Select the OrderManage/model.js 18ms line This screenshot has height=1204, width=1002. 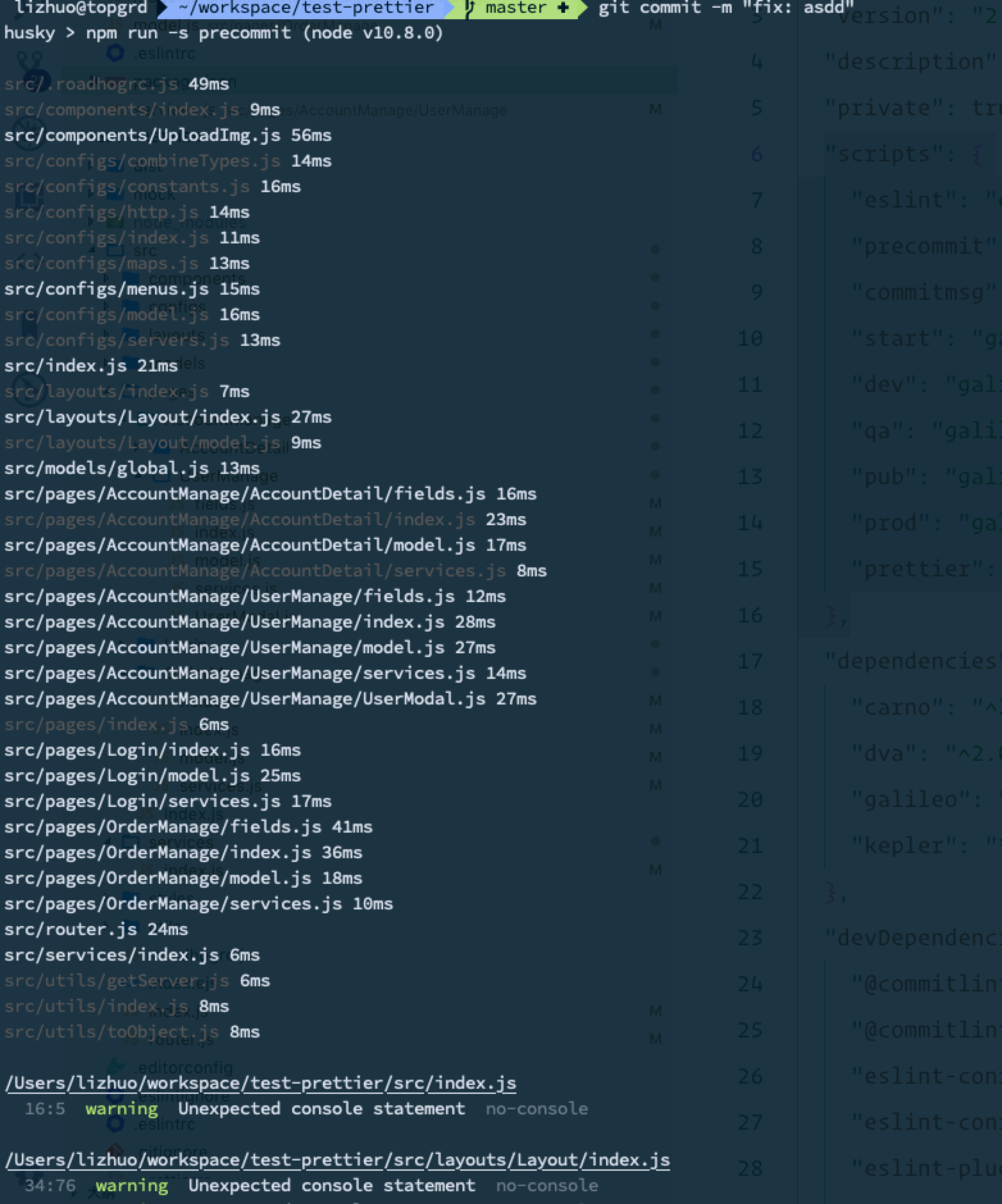(x=183, y=878)
